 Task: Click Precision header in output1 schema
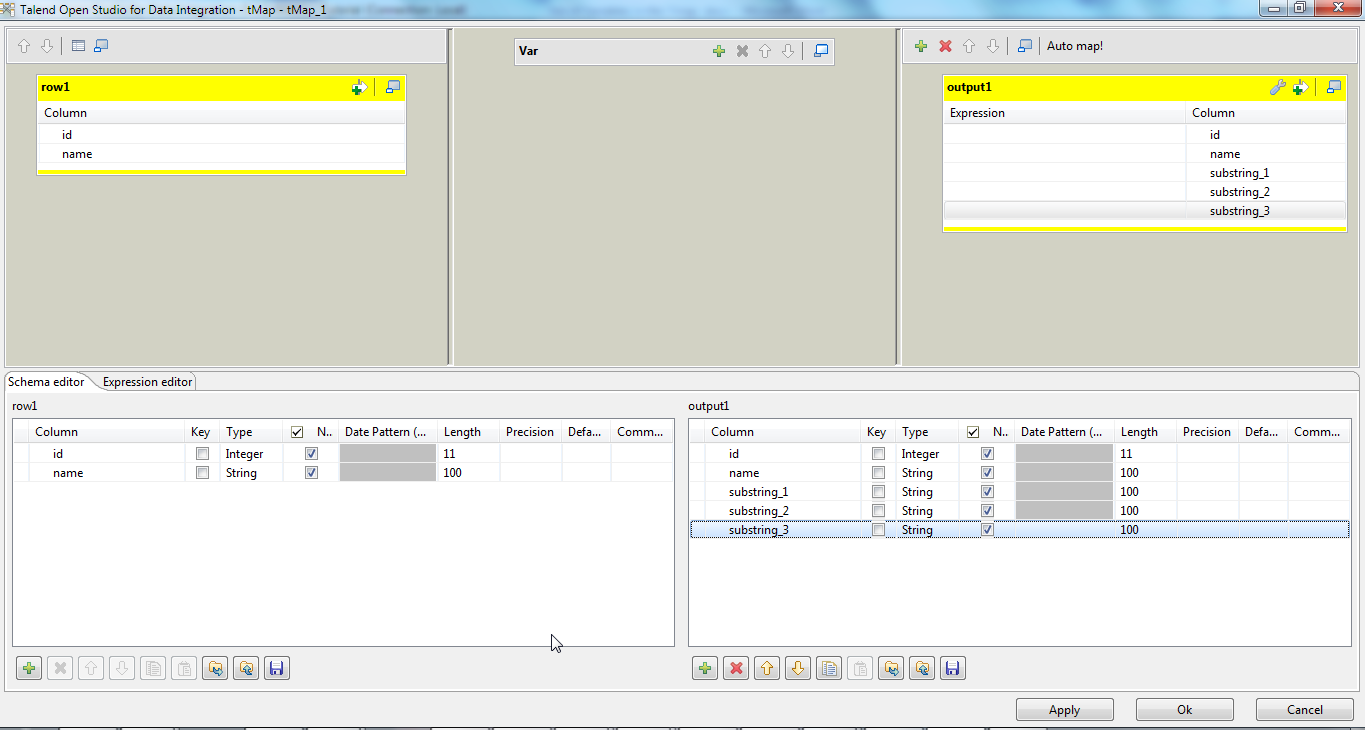click(1207, 432)
